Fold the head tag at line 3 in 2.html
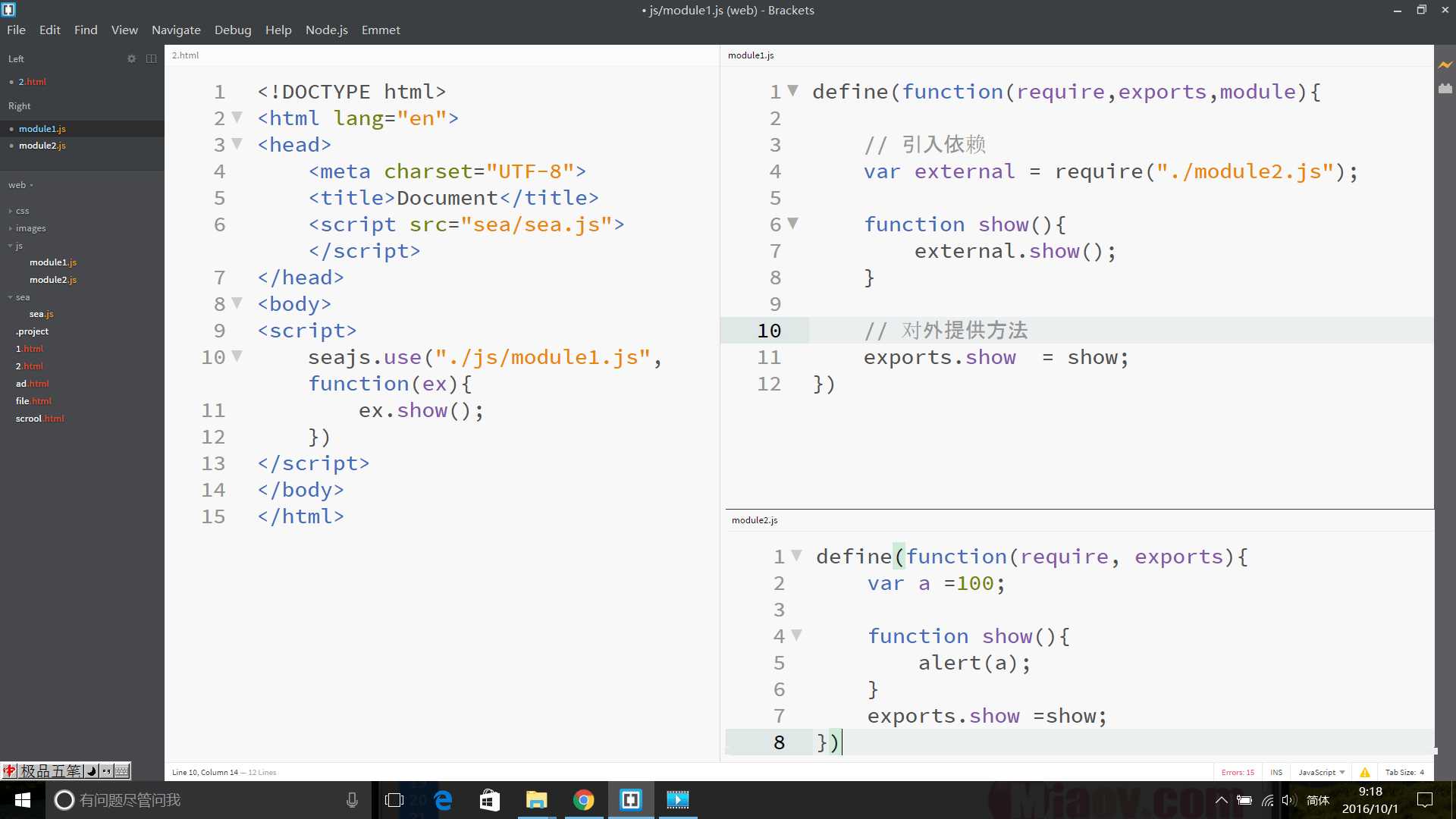This screenshot has width=1456, height=819. pos(237,144)
